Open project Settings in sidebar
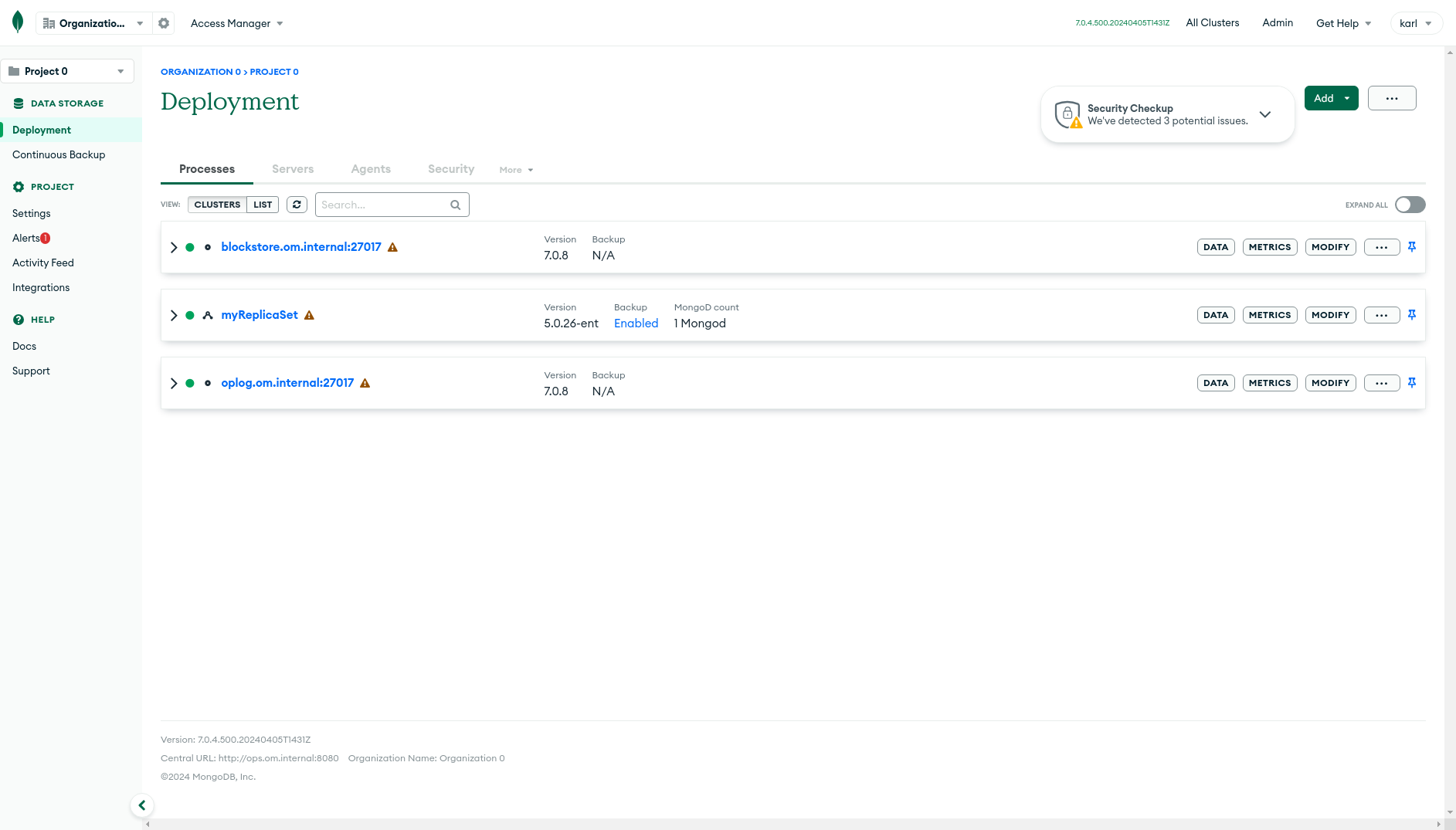Viewport: 1456px width, 830px height. pos(32,213)
